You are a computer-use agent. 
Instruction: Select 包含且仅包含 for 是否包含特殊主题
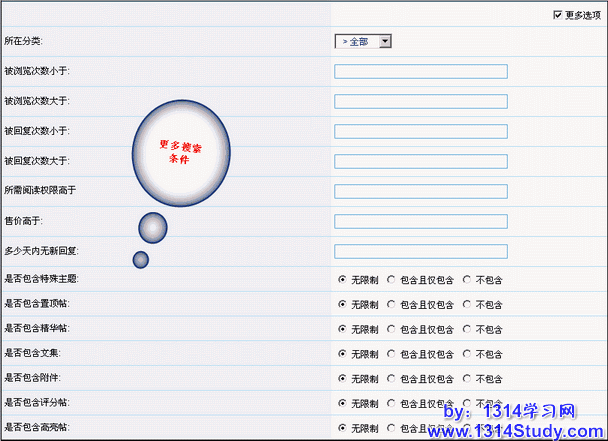392,279
